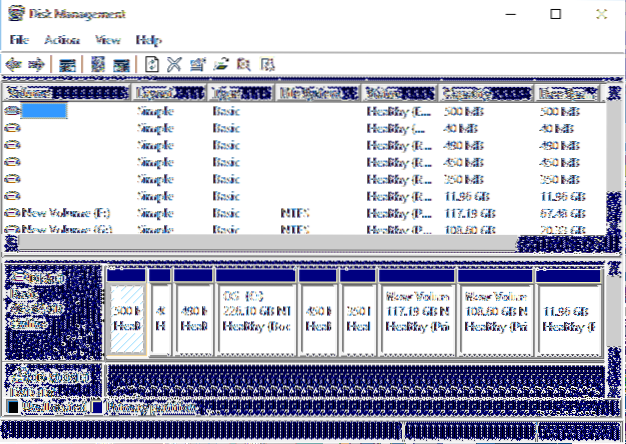Click the Back arrow in the toolbar
The width and height of the screenshot is (626, 444).
click(x=14, y=64)
